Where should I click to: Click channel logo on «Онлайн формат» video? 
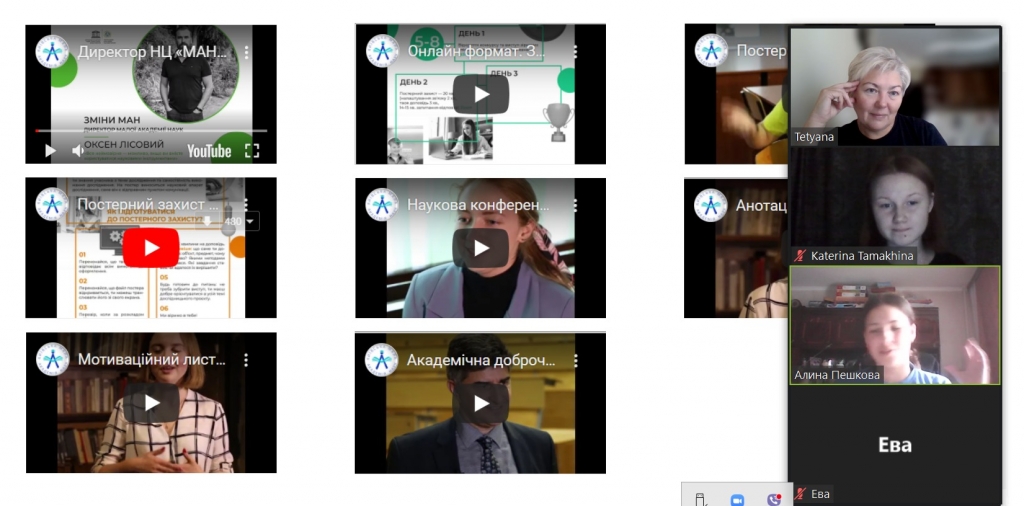(x=382, y=51)
